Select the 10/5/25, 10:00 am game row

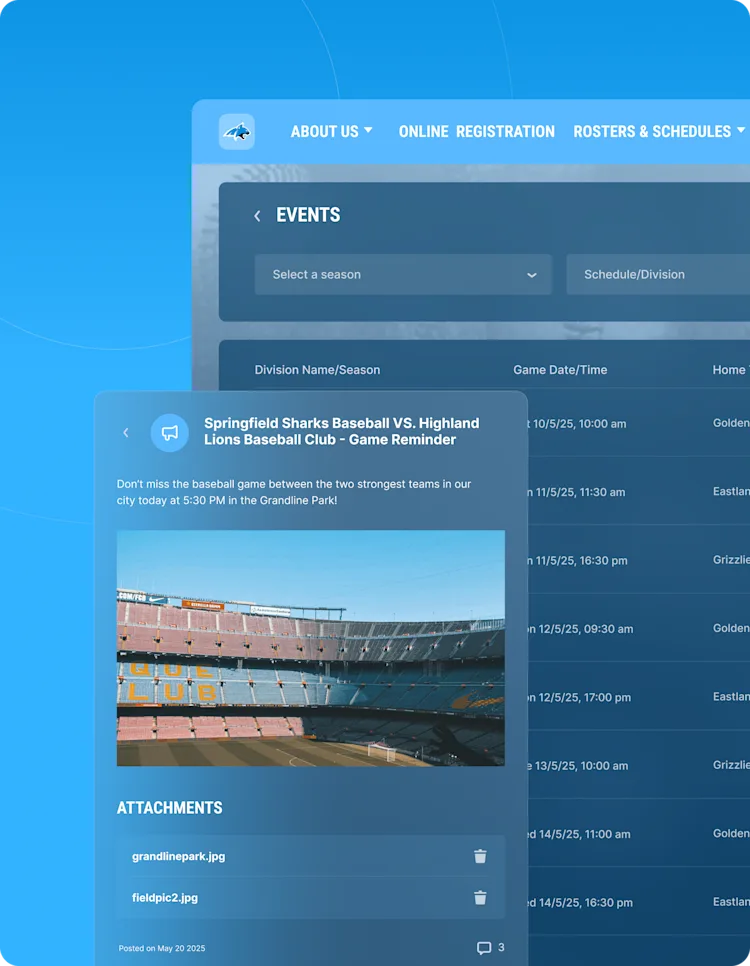(638, 423)
